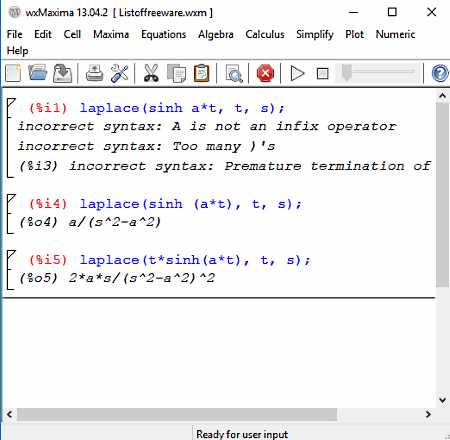Open the Calculus menu
The width and height of the screenshot is (450, 440).
click(265, 34)
